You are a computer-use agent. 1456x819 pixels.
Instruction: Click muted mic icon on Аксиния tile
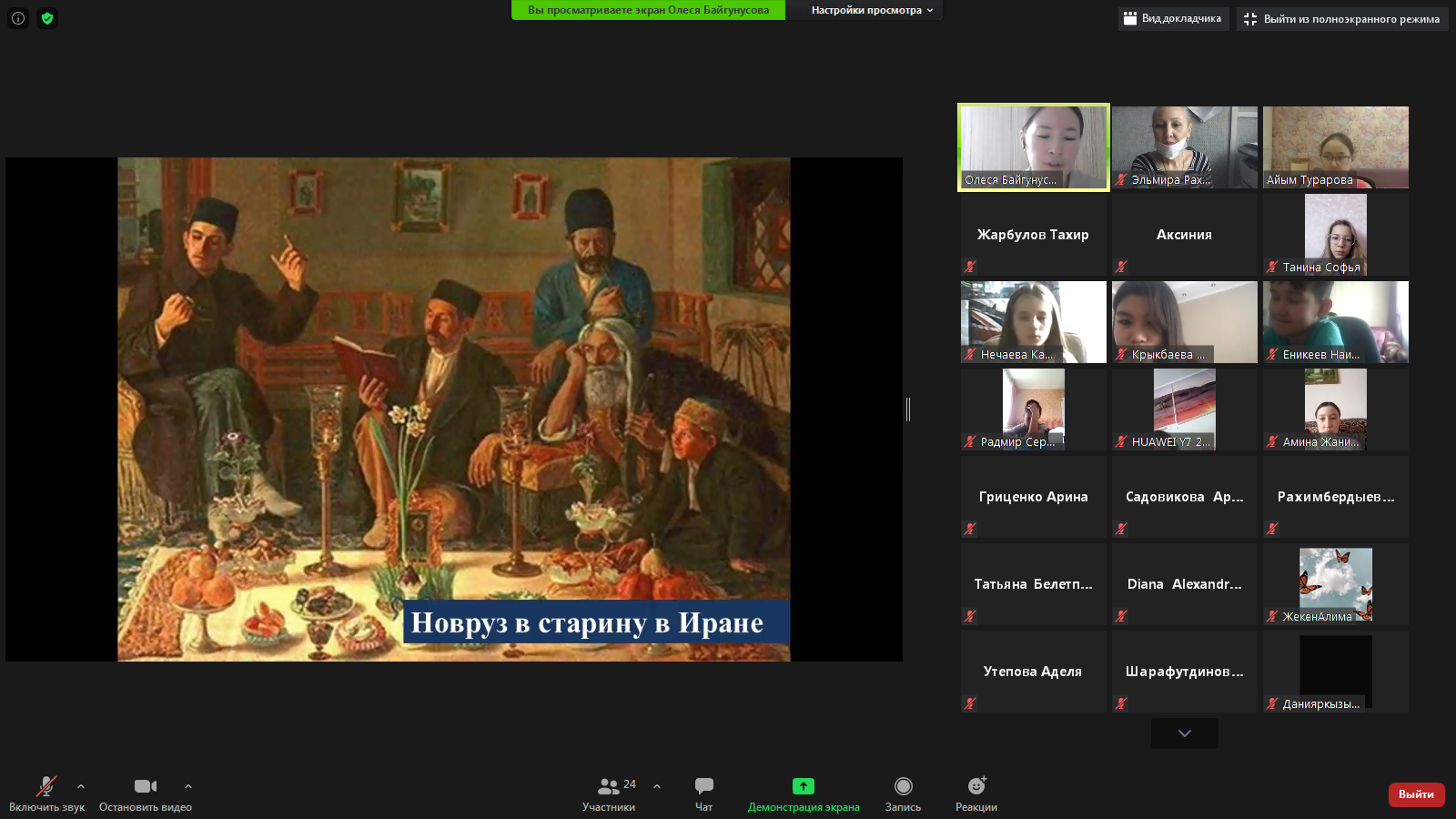[1121, 267]
